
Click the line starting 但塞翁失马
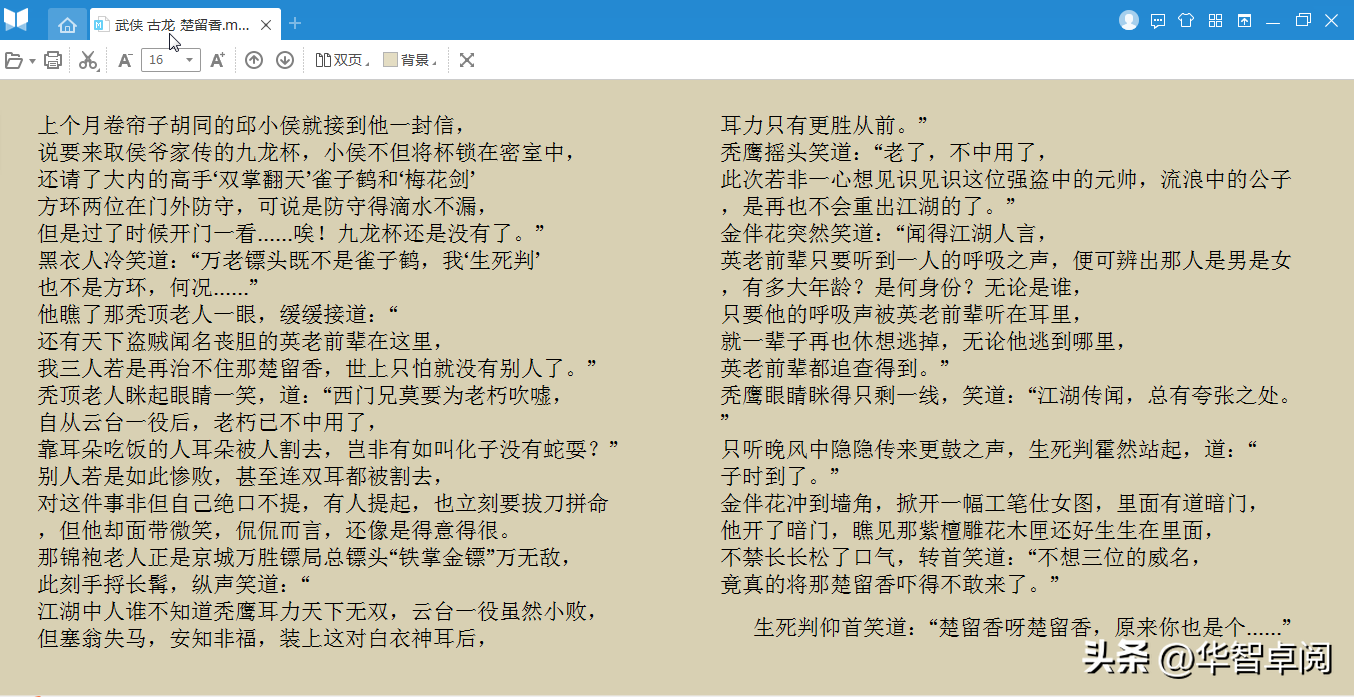click(262, 638)
